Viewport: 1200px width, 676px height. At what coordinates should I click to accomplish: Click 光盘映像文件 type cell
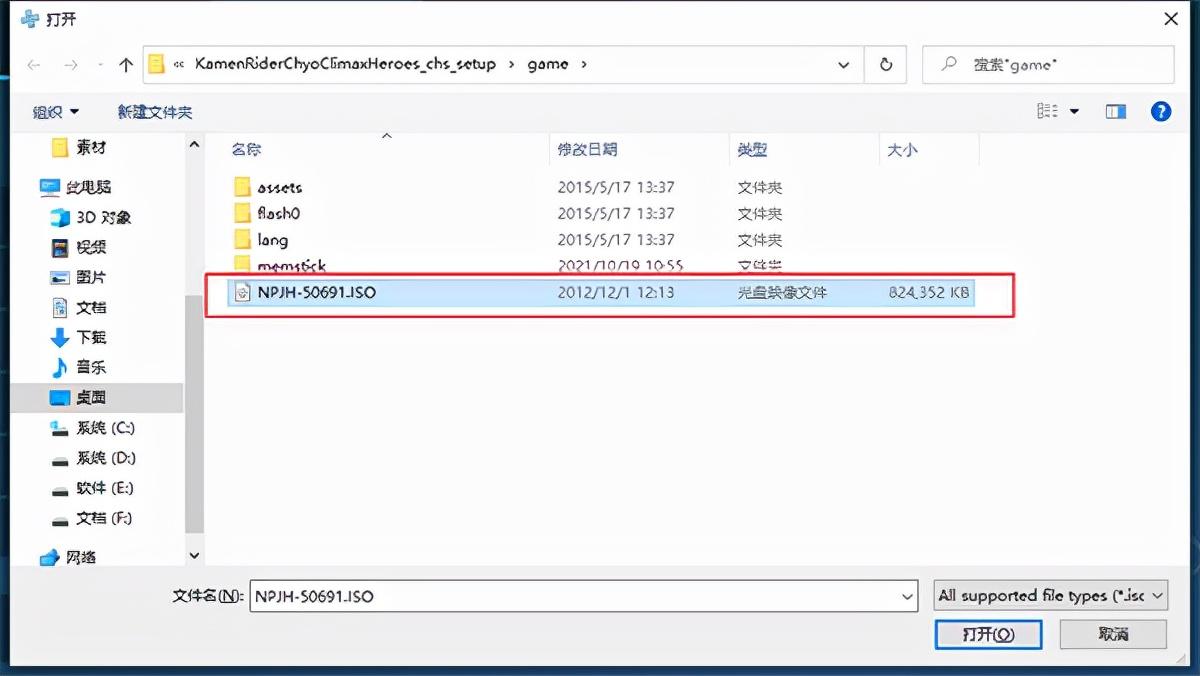[782, 293]
